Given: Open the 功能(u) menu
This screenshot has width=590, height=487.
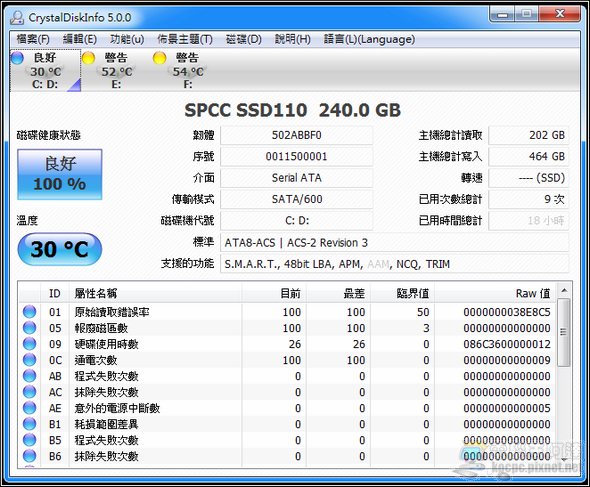Looking at the screenshot, I should point(127,39).
